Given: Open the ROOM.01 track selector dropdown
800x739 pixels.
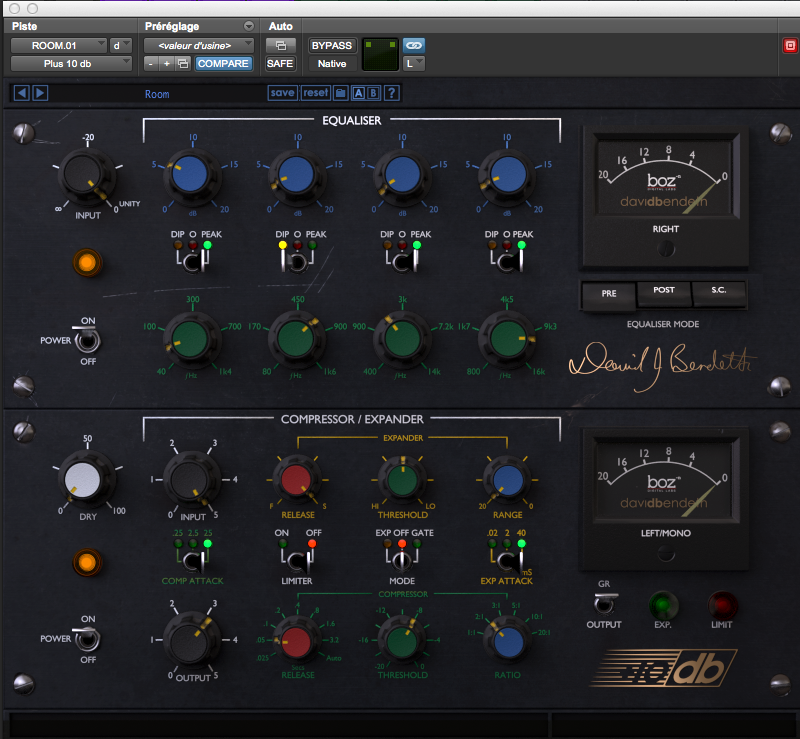Looking at the screenshot, I should coord(60,45).
